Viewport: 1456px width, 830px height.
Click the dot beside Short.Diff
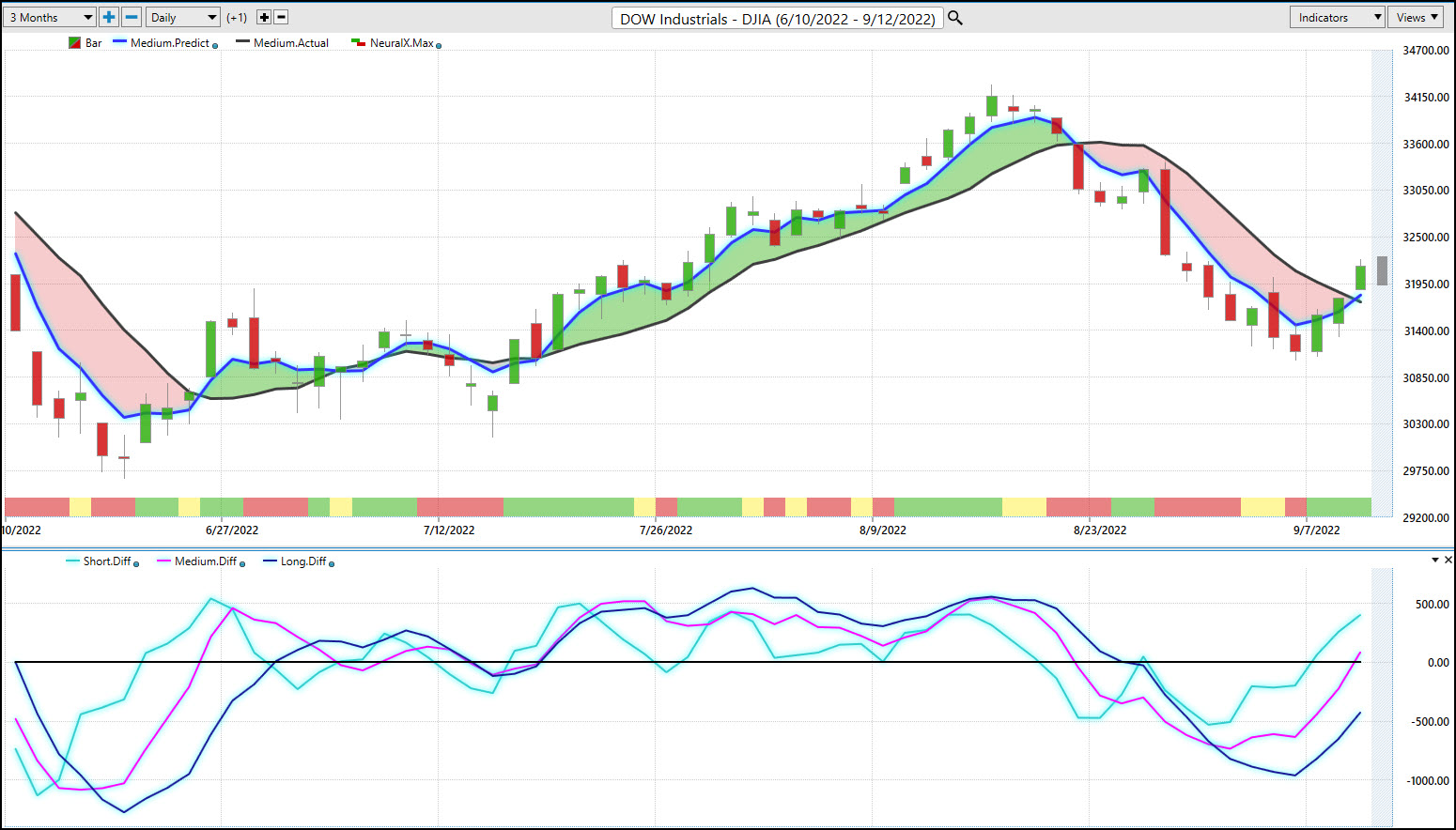coord(136,563)
